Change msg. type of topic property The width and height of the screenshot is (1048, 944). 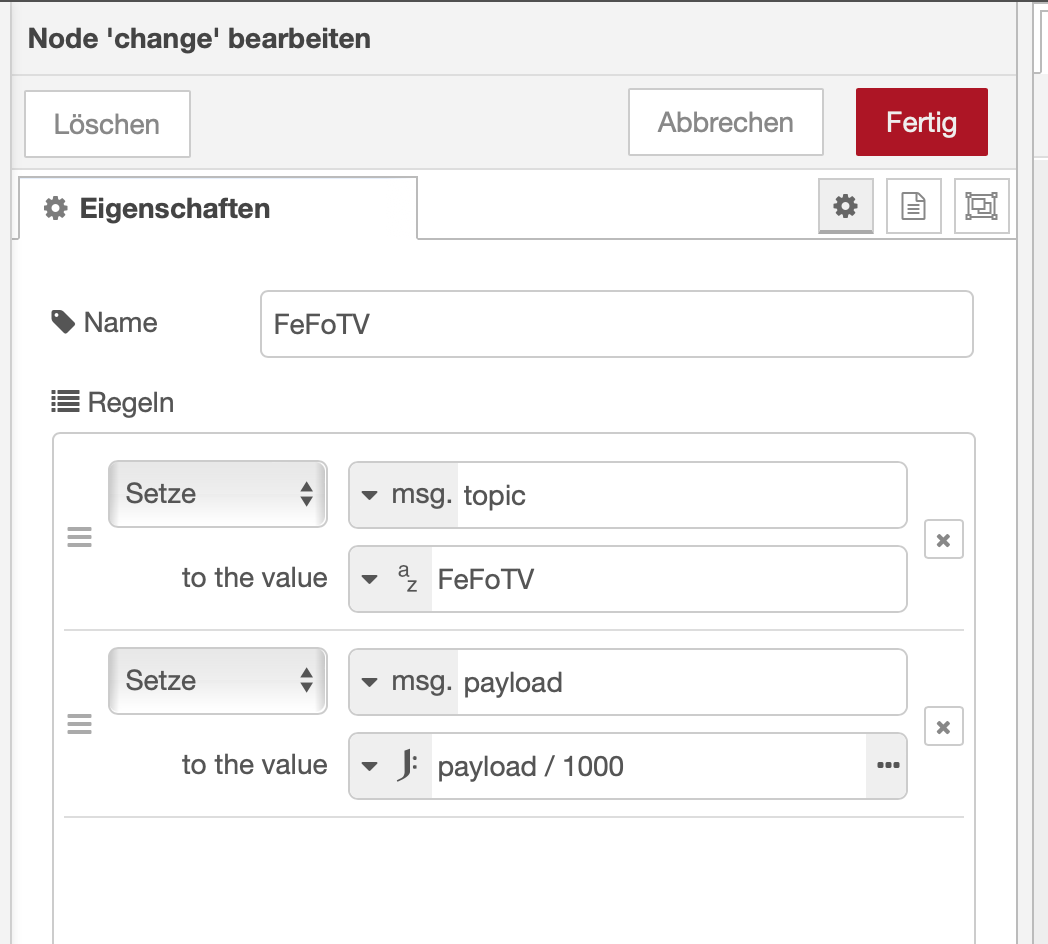click(x=404, y=494)
